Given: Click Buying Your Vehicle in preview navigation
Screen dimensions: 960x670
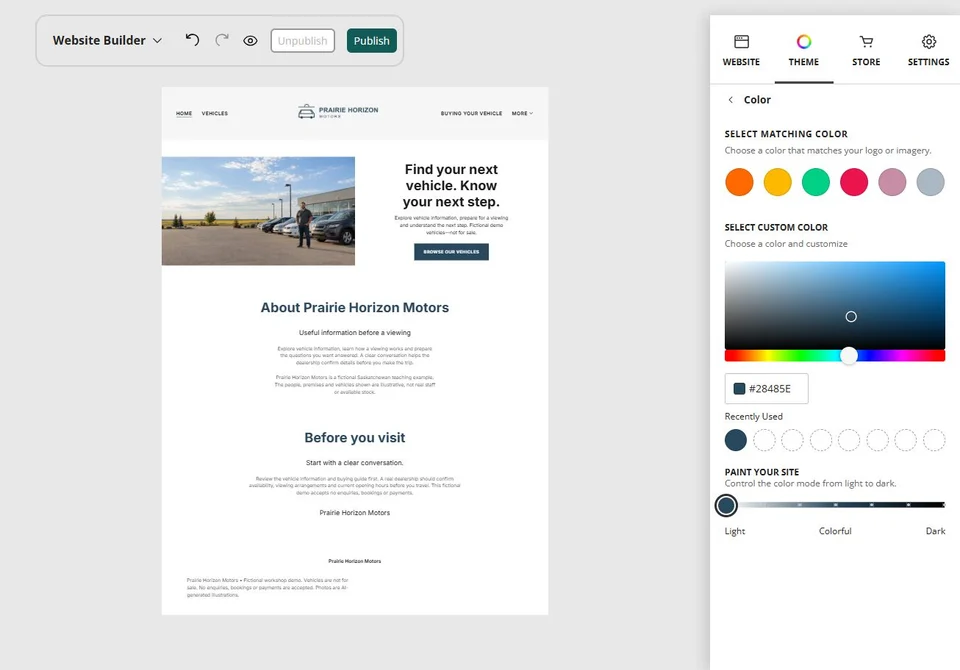Looking at the screenshot, I should [x=471, y=113].
